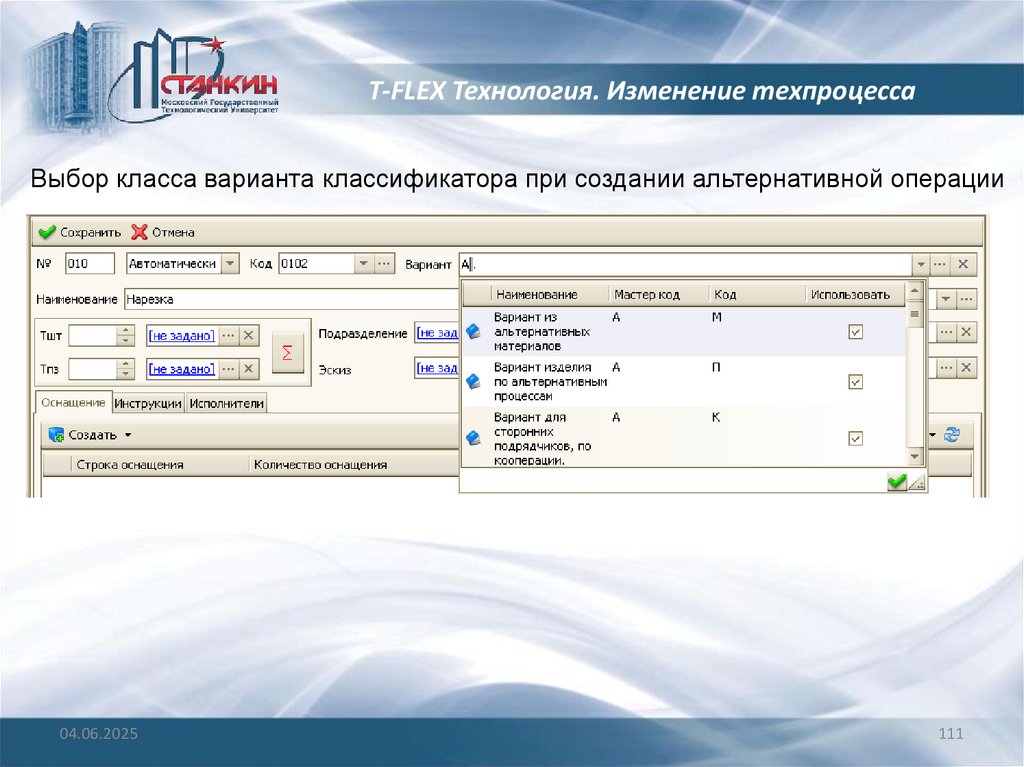Click the ellipsis button at the end of the Эскиз row
The width and height of the screenshot is (1024, 767).
[946, 368]
